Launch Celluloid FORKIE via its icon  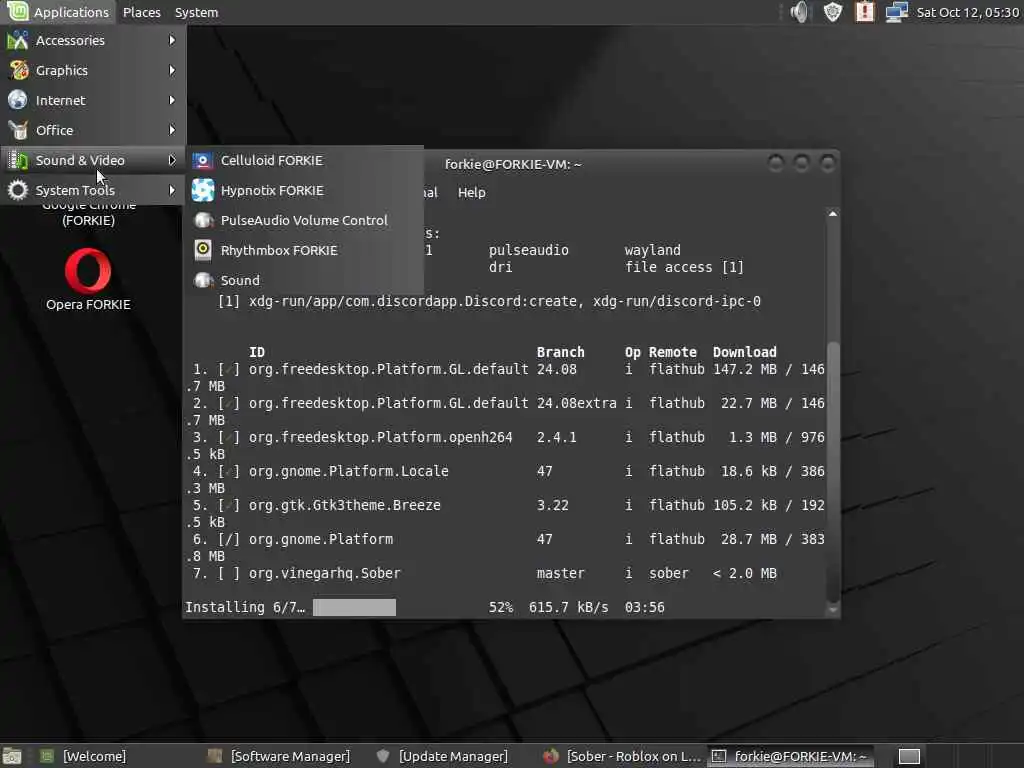[x=203, y=160]
